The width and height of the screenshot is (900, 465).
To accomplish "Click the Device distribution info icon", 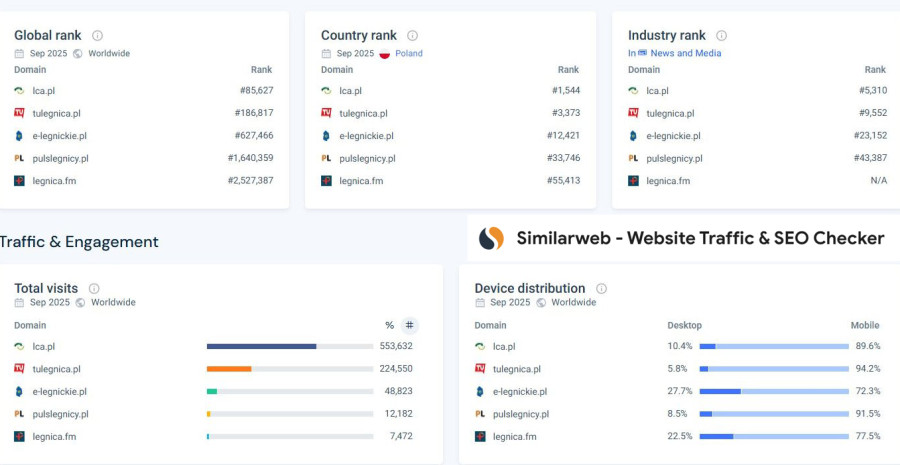I will click(601, 289).
